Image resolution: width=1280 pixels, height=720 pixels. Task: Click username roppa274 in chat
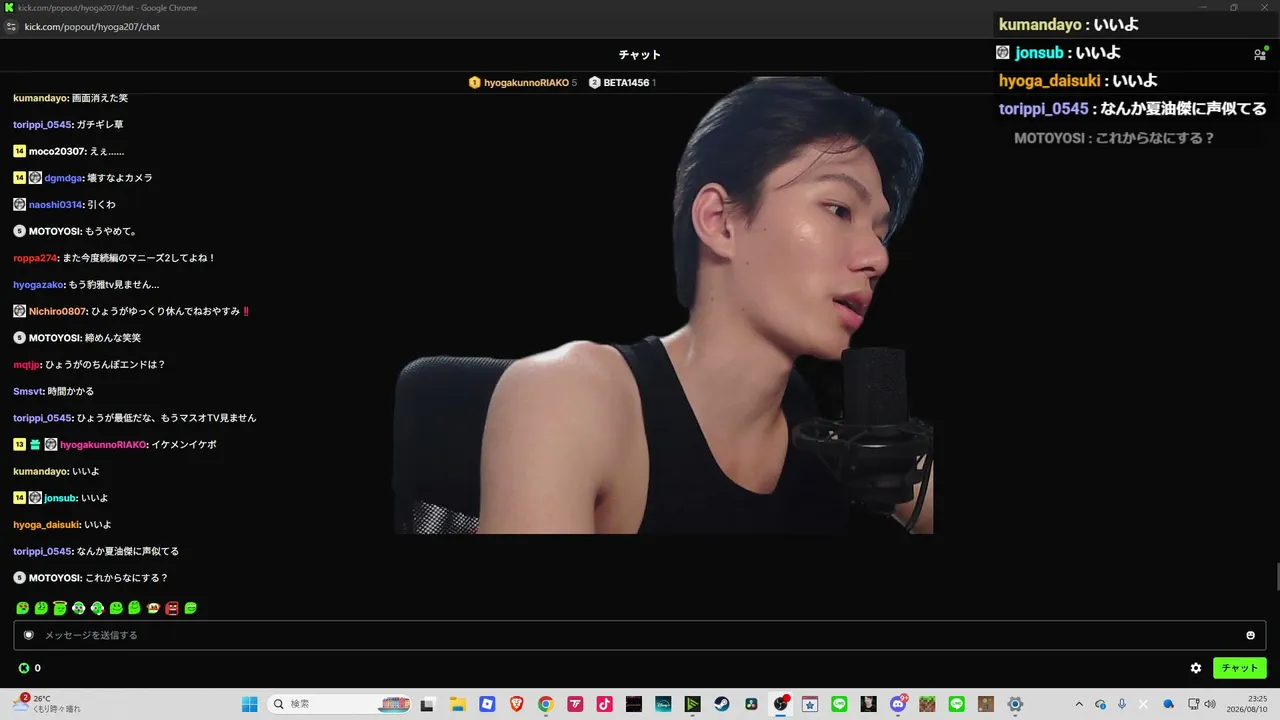35,258
